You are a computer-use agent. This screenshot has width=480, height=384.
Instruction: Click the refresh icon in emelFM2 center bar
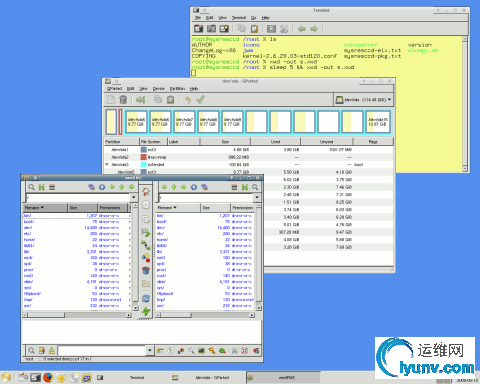(146, 298)
